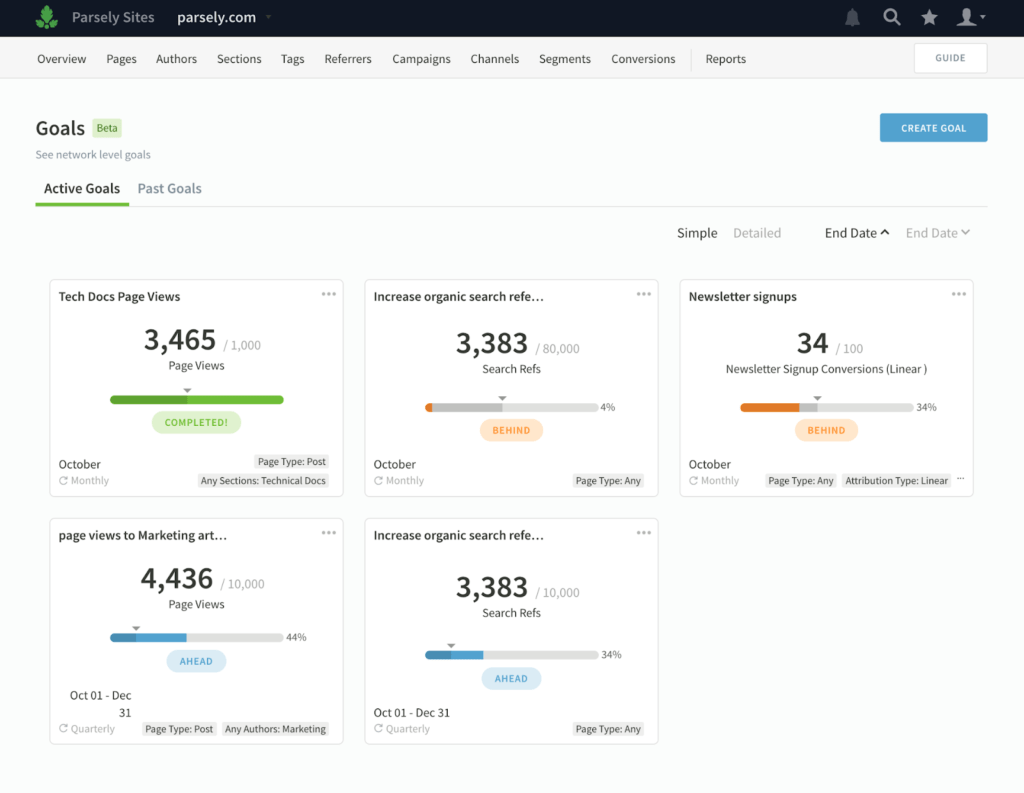The width and height of the screenshot is (1024, 793).
Task: Open the Campaigns menu item
Action: pyautogui.click(x=421, y=59)
